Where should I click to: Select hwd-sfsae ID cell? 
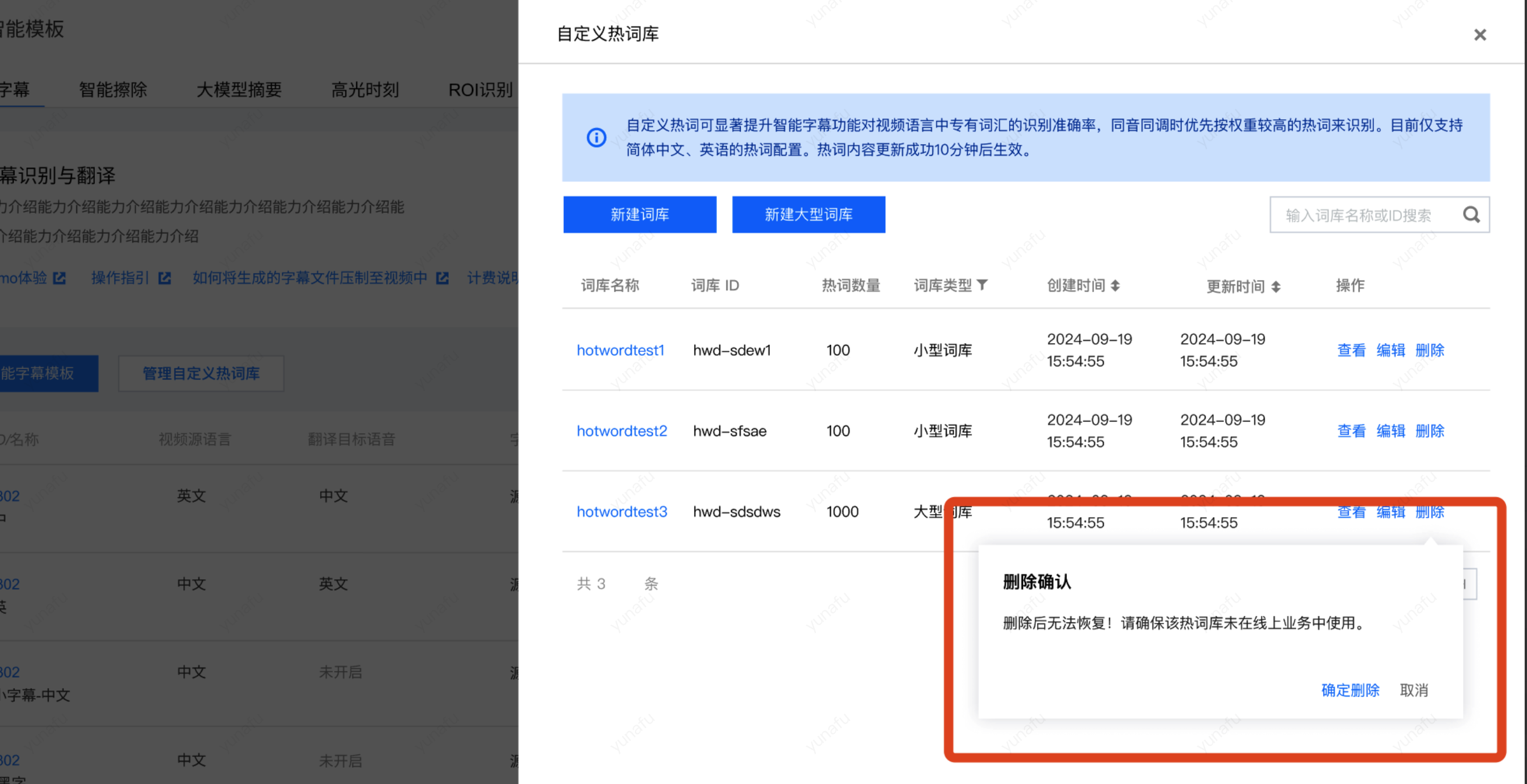[x=730, y=431]
